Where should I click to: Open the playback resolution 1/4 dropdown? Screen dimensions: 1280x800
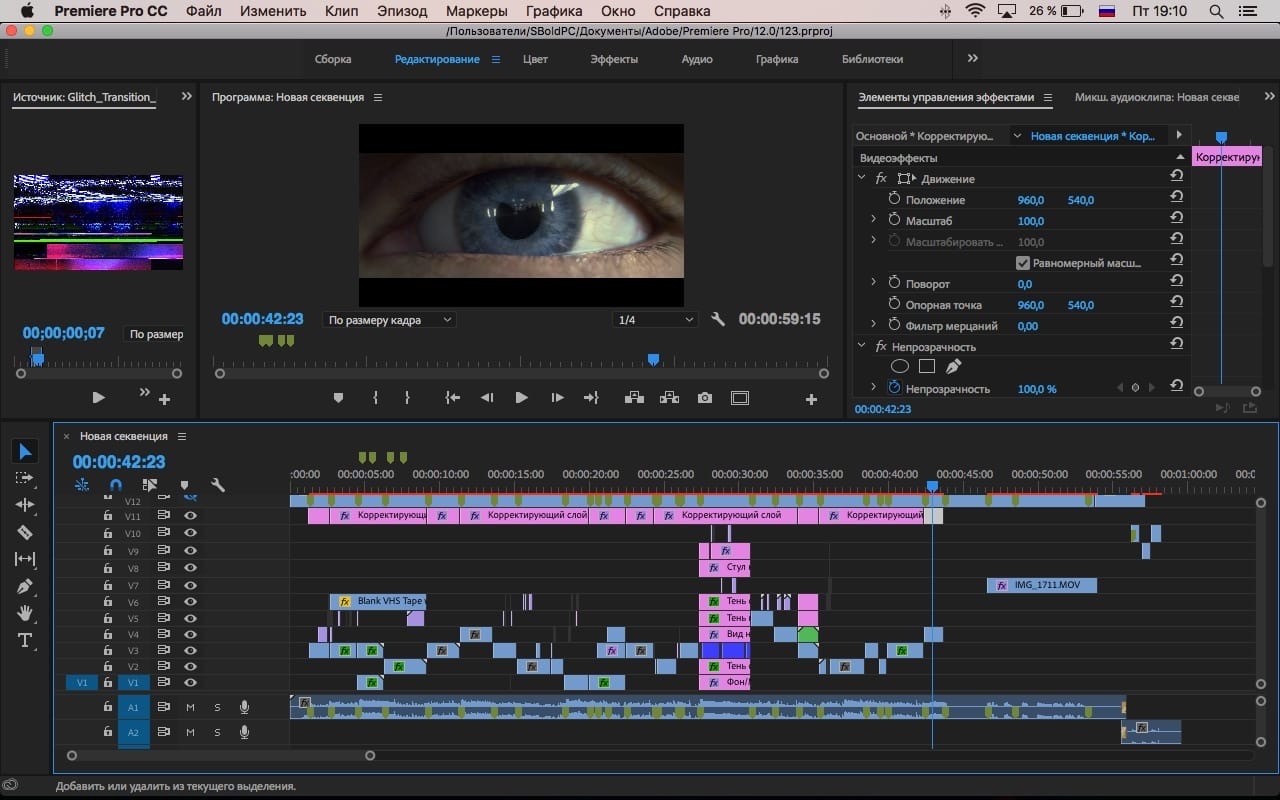[x=655, y=320]
